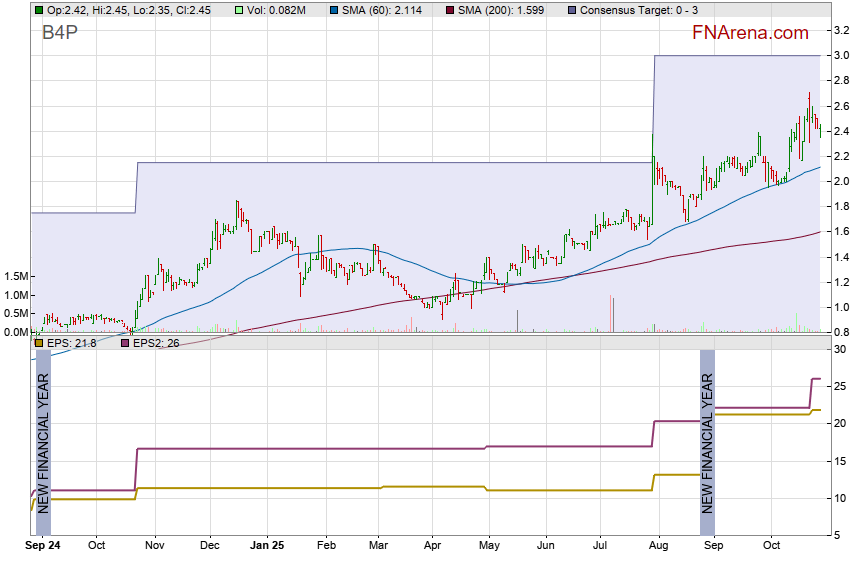Viewport: 859px width, 566px height.
Task: Click the purple EPS2 legend swatch
Action: [124, 343]
